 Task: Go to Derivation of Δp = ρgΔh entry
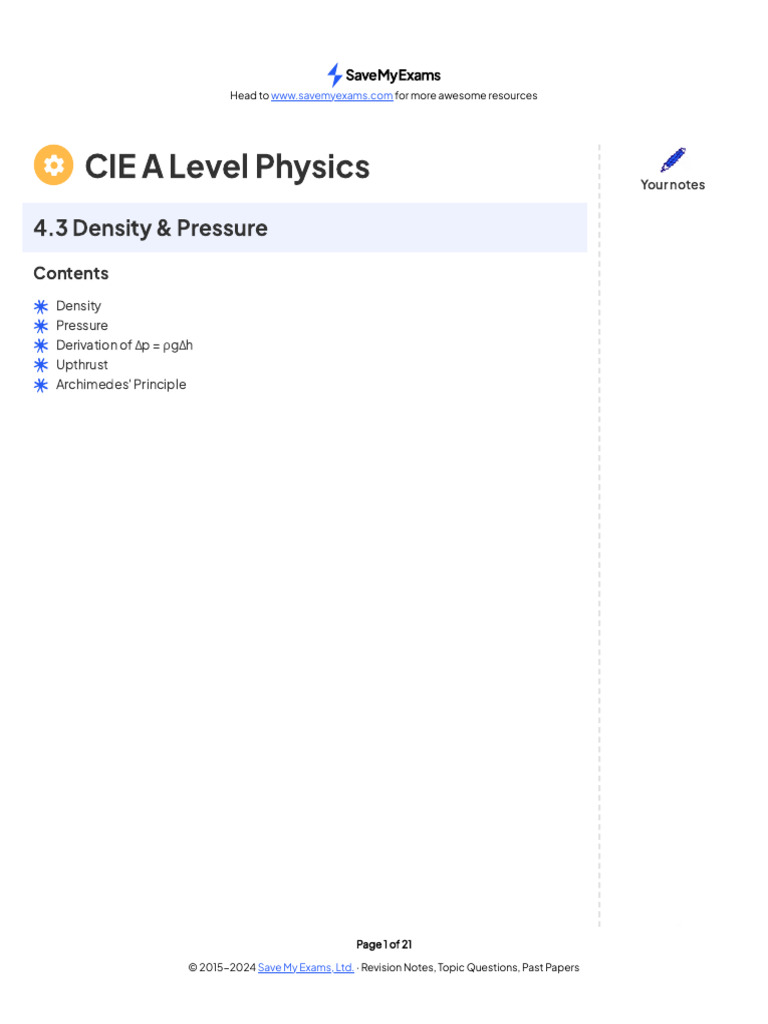(124, 345)
